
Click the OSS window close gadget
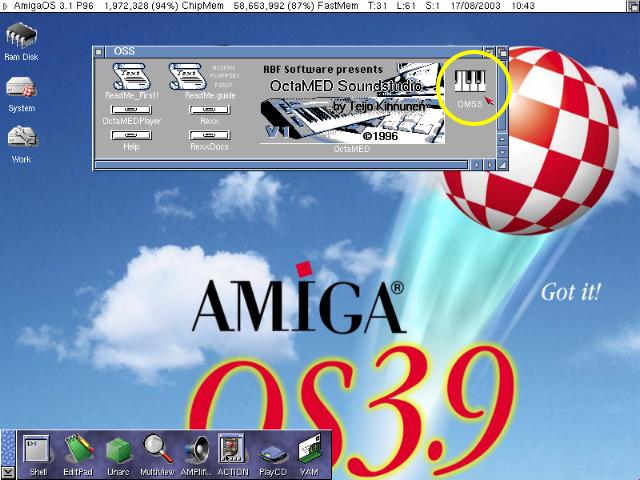pyautogui.click(x=99, y=52)
